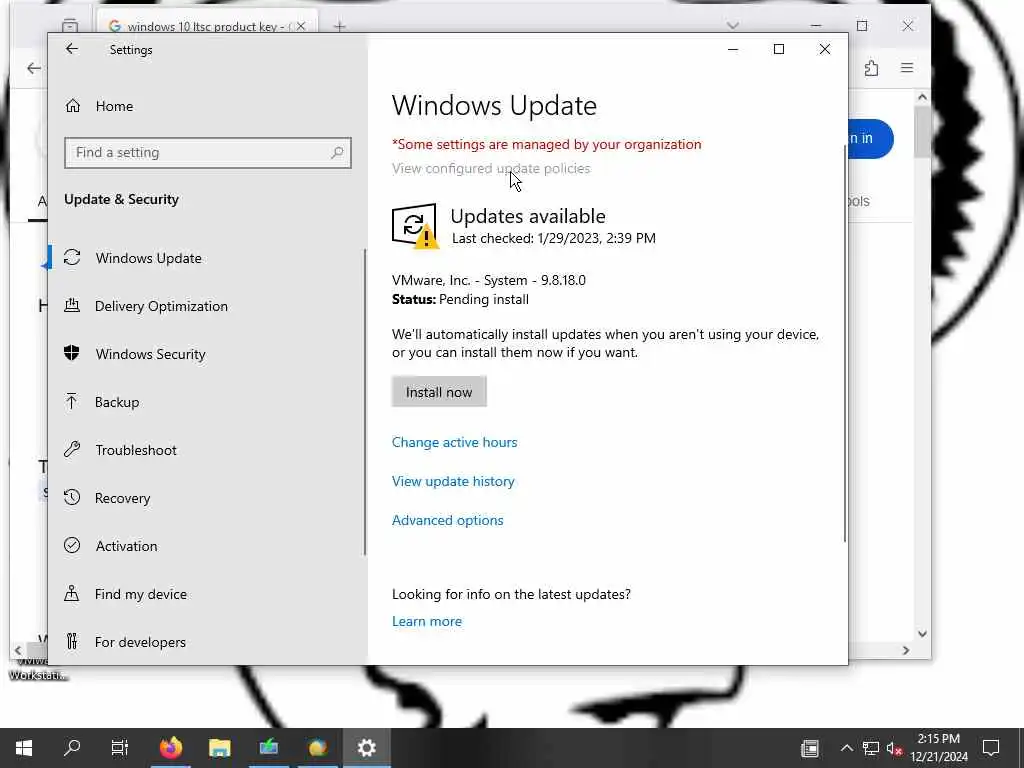Click the Home house icon
Viewport: 1024px width, 768px height.
coord(72,105)
